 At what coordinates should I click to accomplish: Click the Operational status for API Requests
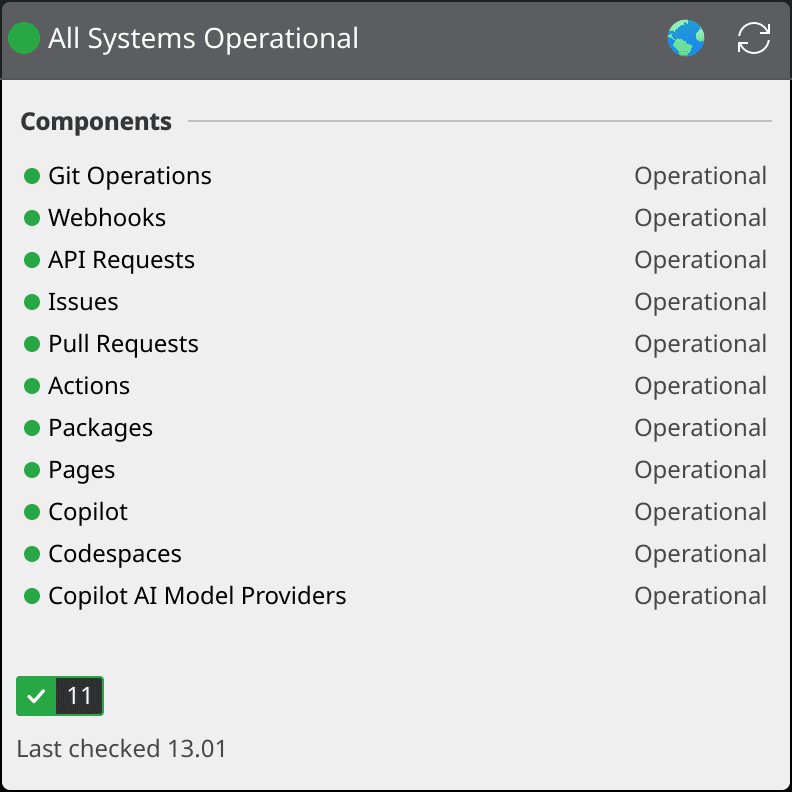(701, 260)
